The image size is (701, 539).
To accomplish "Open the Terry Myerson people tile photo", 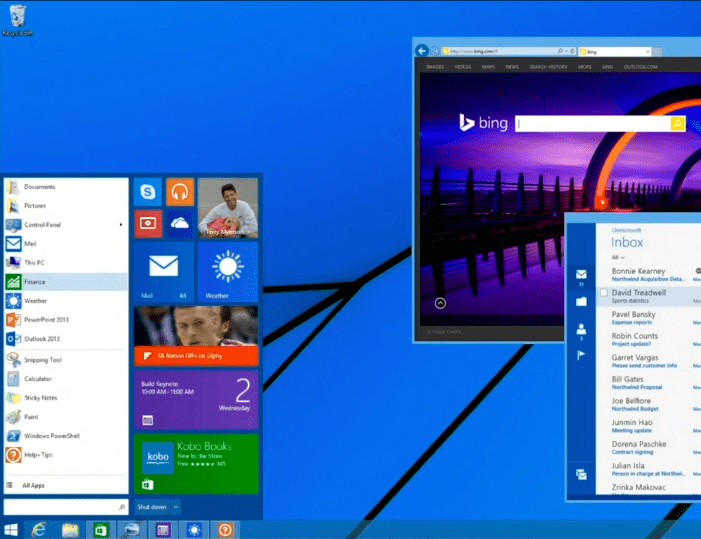I will click(x=228, y=208).
